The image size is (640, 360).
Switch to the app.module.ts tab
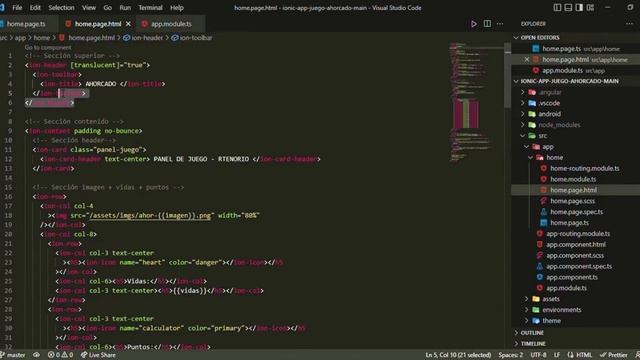[171, 24]
